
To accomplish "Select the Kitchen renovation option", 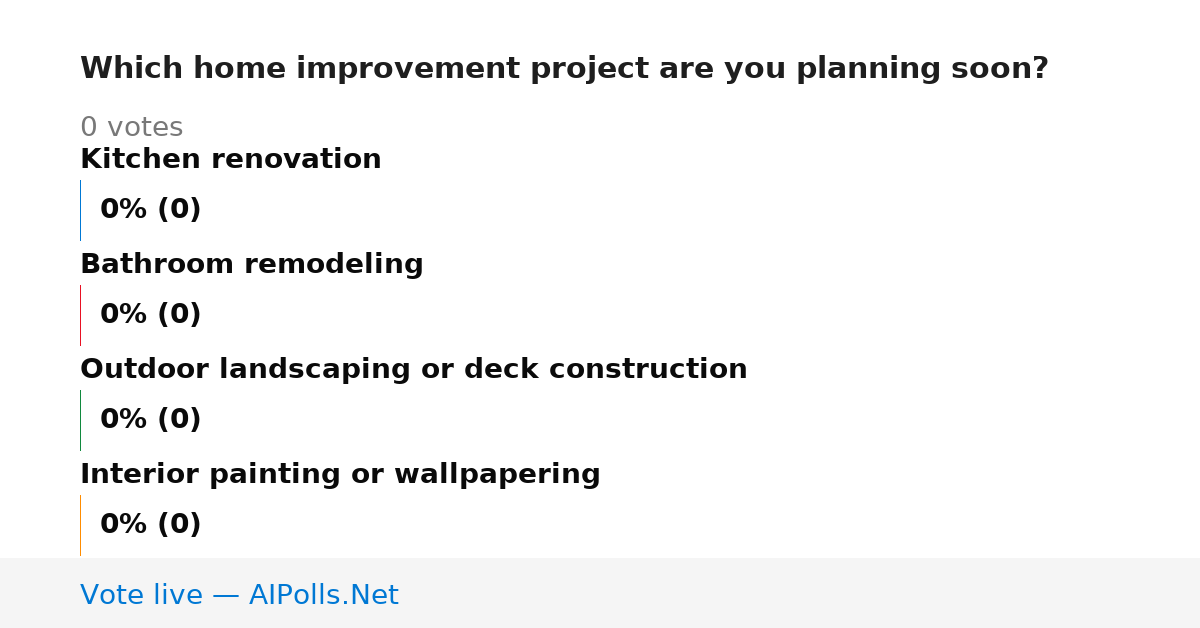I will [x=231, y=159].
